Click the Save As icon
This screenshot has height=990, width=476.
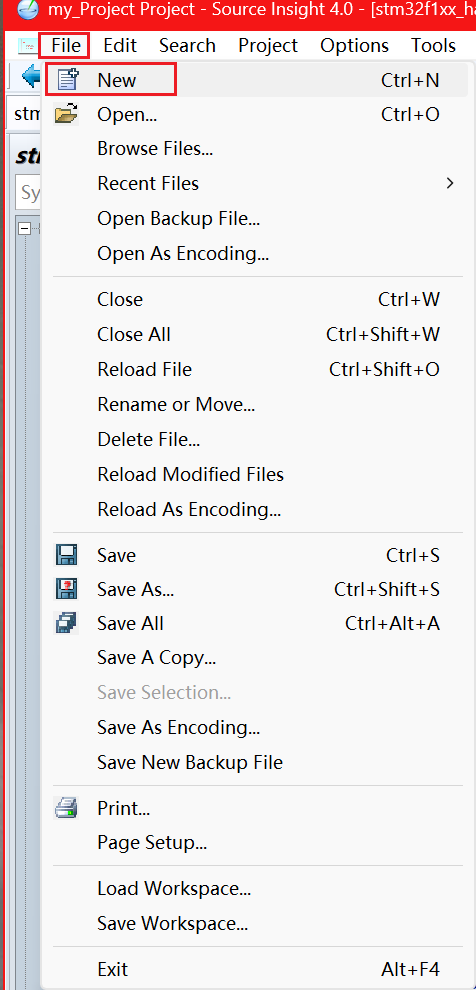[66, 589]
